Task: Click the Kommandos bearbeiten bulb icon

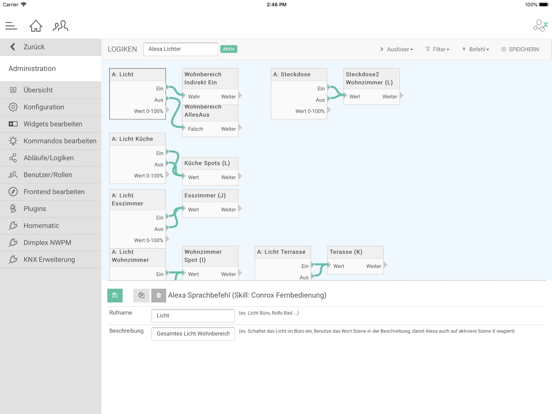Action: (13, 141)
